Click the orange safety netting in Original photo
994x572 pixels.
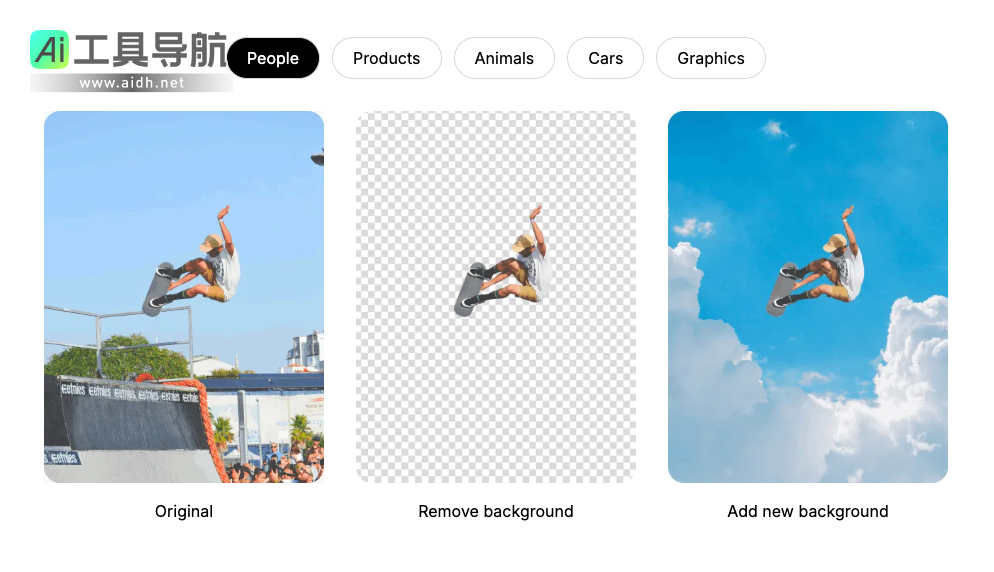[204, 418]
